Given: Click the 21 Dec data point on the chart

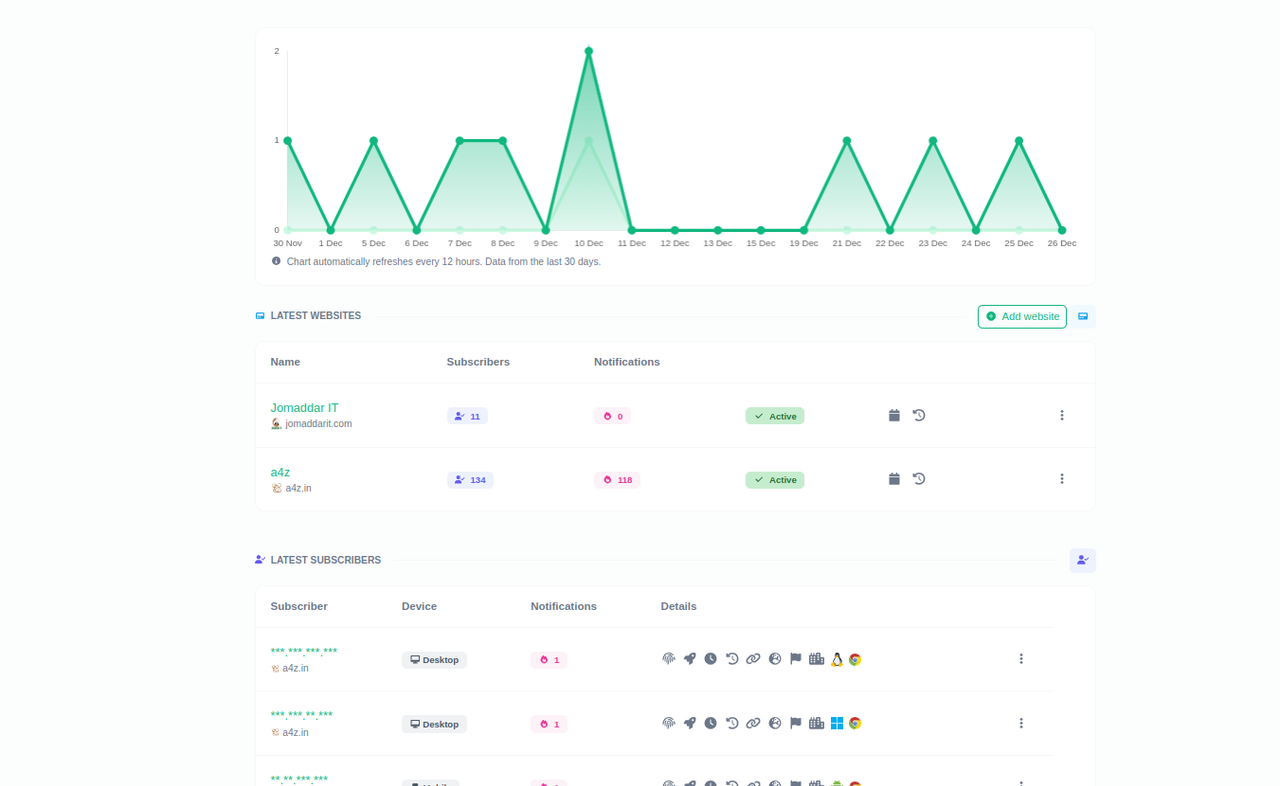Looking at the screenshot, I should [x=847, y=141].
